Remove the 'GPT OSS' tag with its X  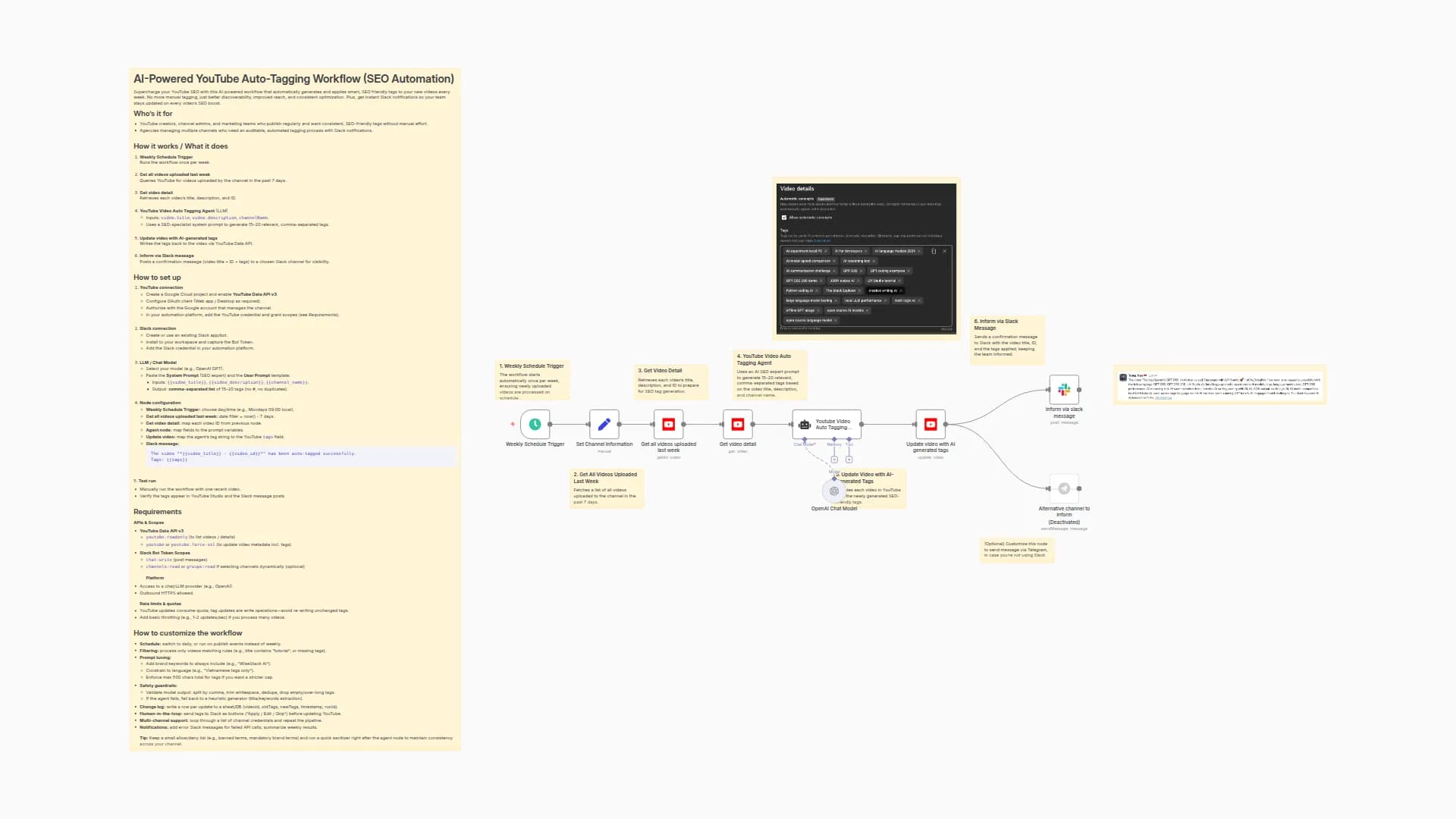(x=861, y=271)
